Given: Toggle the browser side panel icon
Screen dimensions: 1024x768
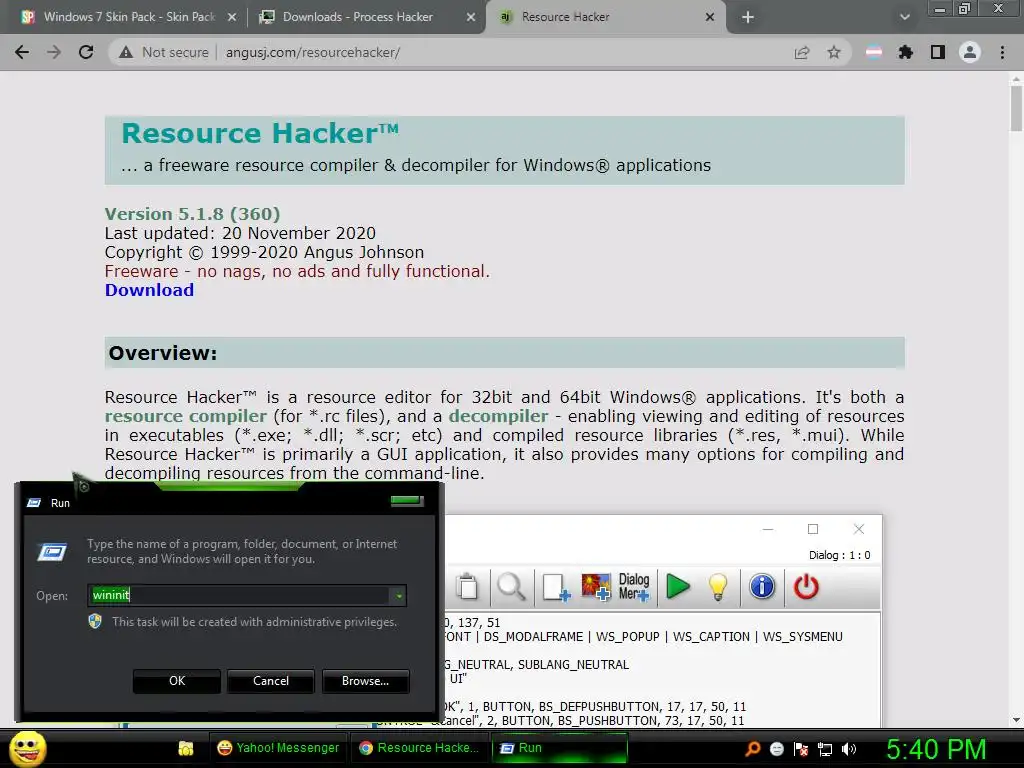Looking at the screenshot, I should click(x=938, y=52).
